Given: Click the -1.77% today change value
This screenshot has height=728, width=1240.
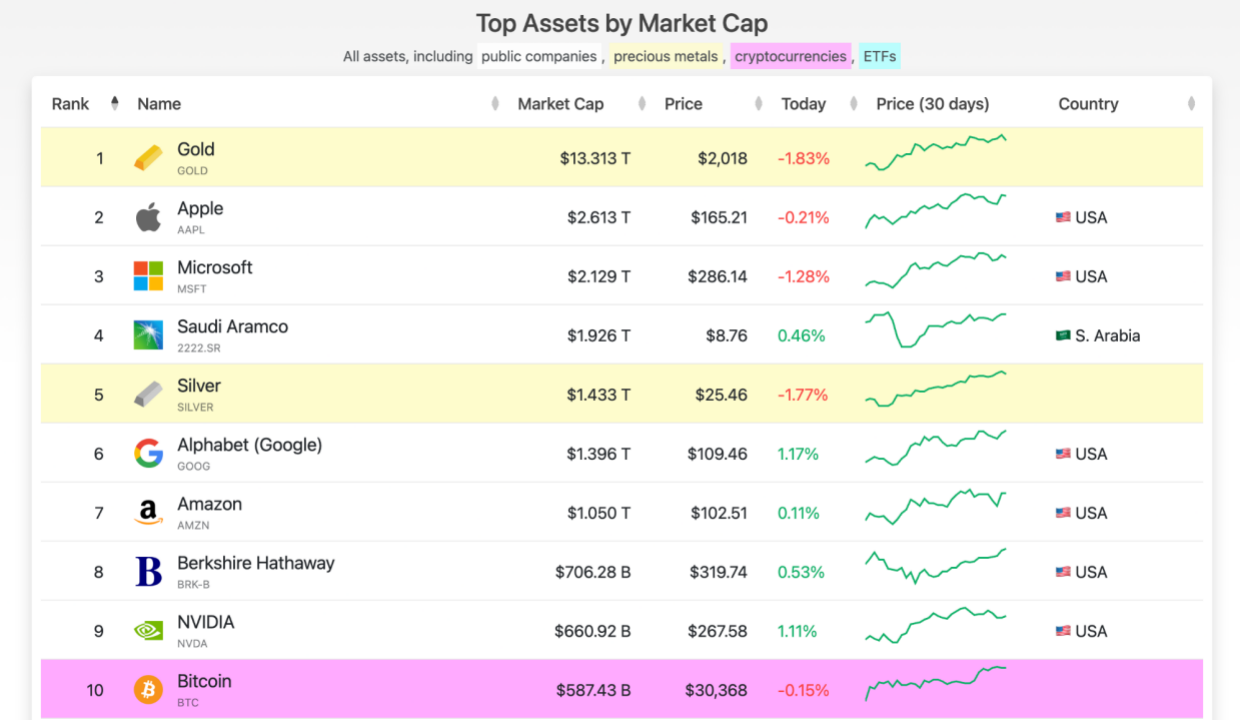Looking at the screenshot, I should (803, 394).
